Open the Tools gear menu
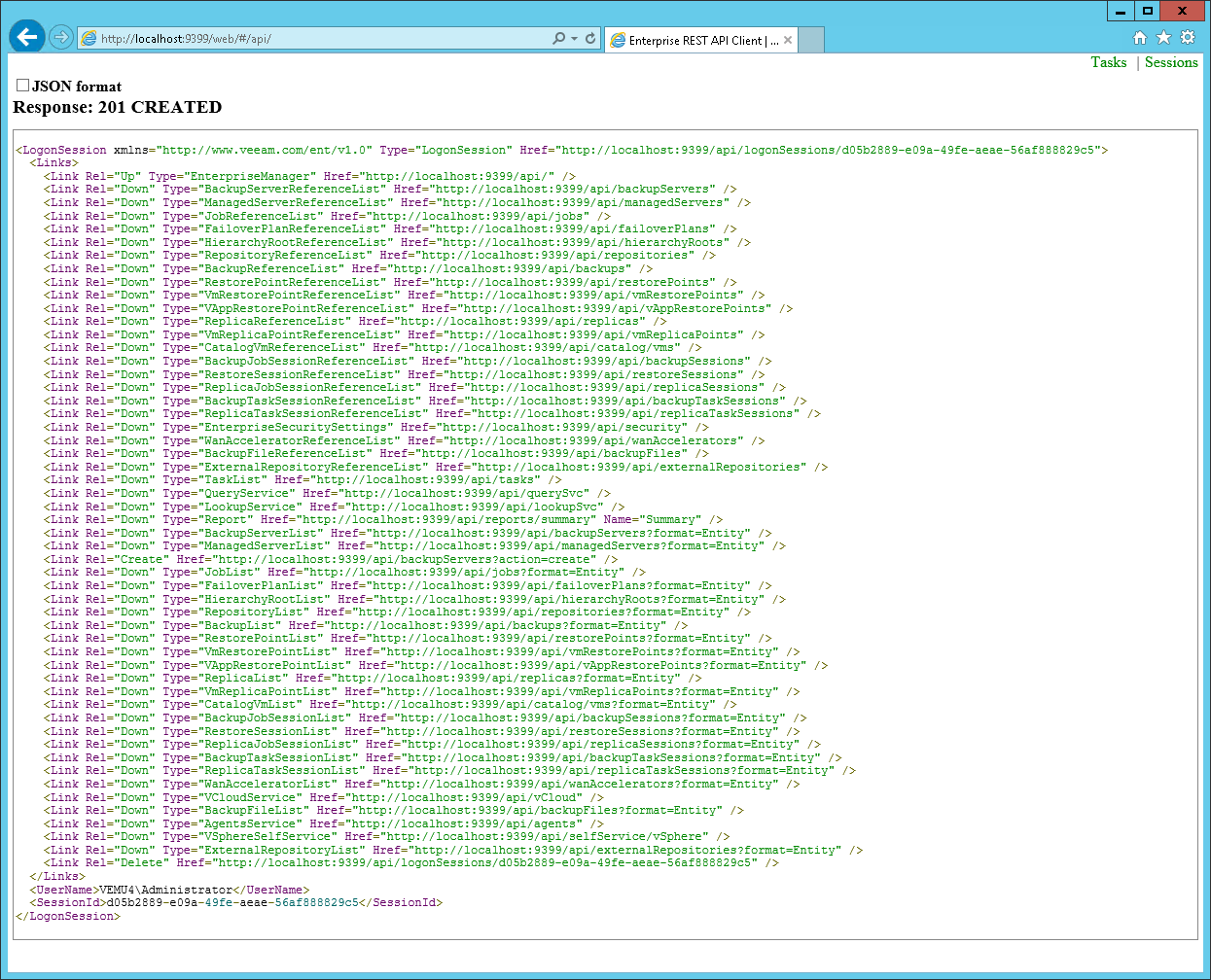The height and width of the screenshot is (980, 1211). [1188, 38]
